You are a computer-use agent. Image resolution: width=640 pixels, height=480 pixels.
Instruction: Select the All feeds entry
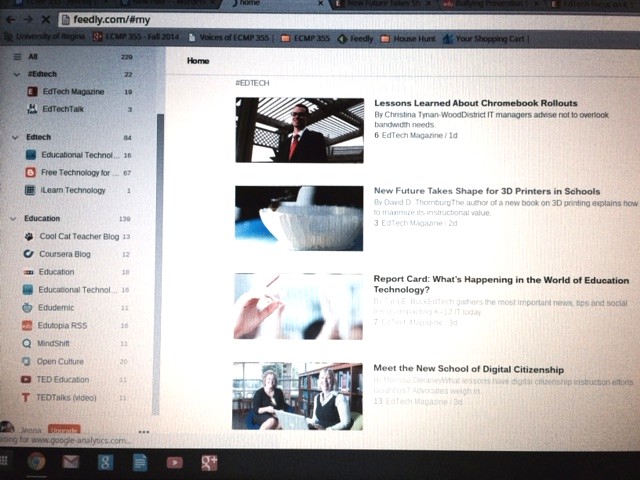point(33,57)
